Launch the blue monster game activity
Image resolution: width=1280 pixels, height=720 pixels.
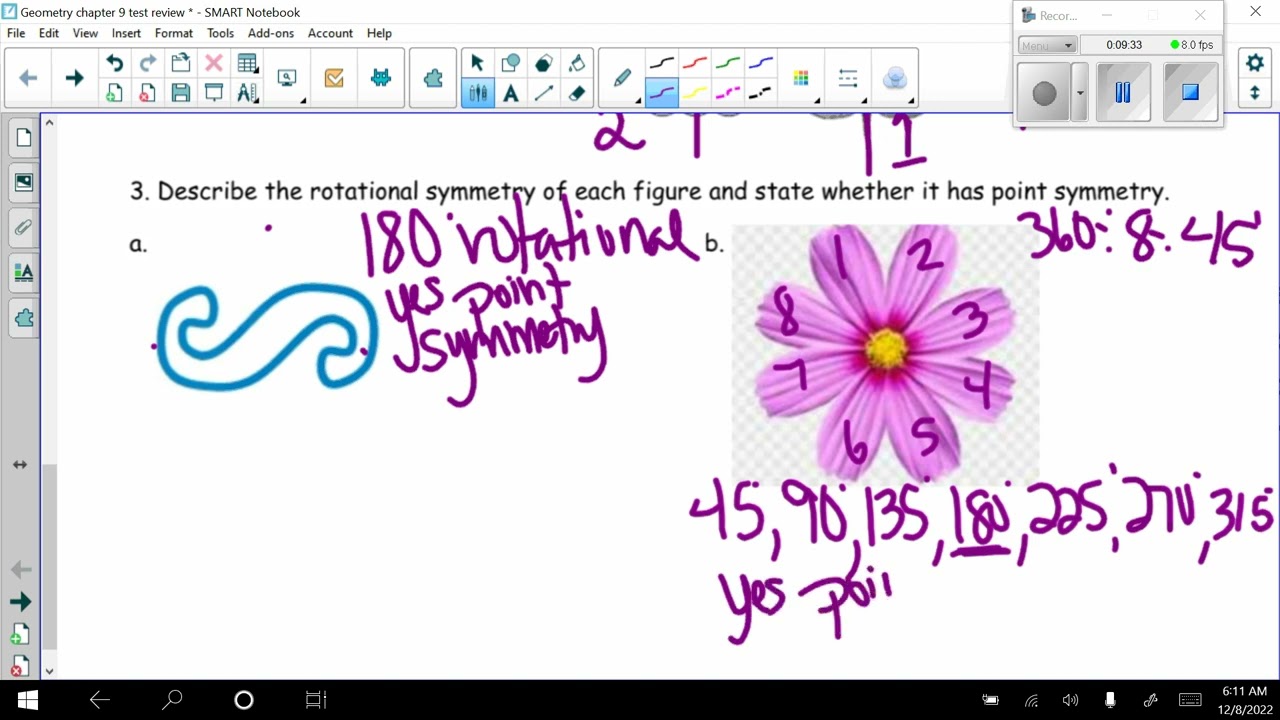pos(381,78)
